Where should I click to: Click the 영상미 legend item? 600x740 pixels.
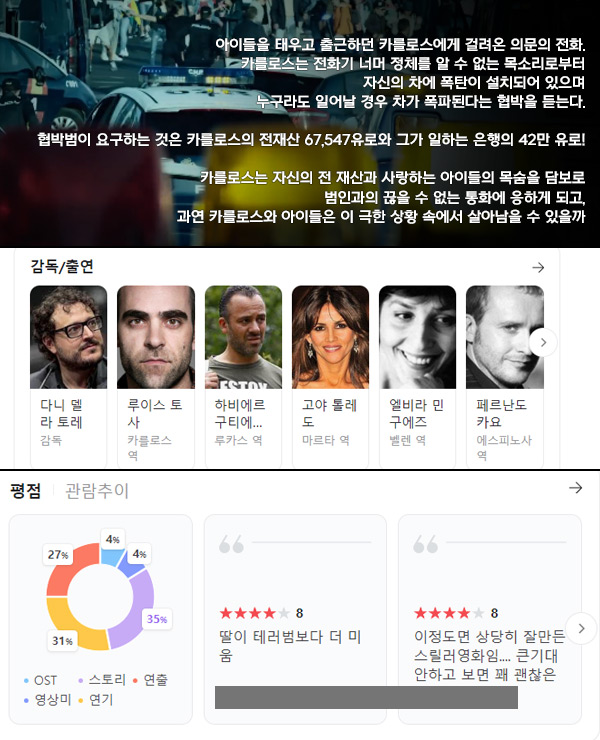47,700
